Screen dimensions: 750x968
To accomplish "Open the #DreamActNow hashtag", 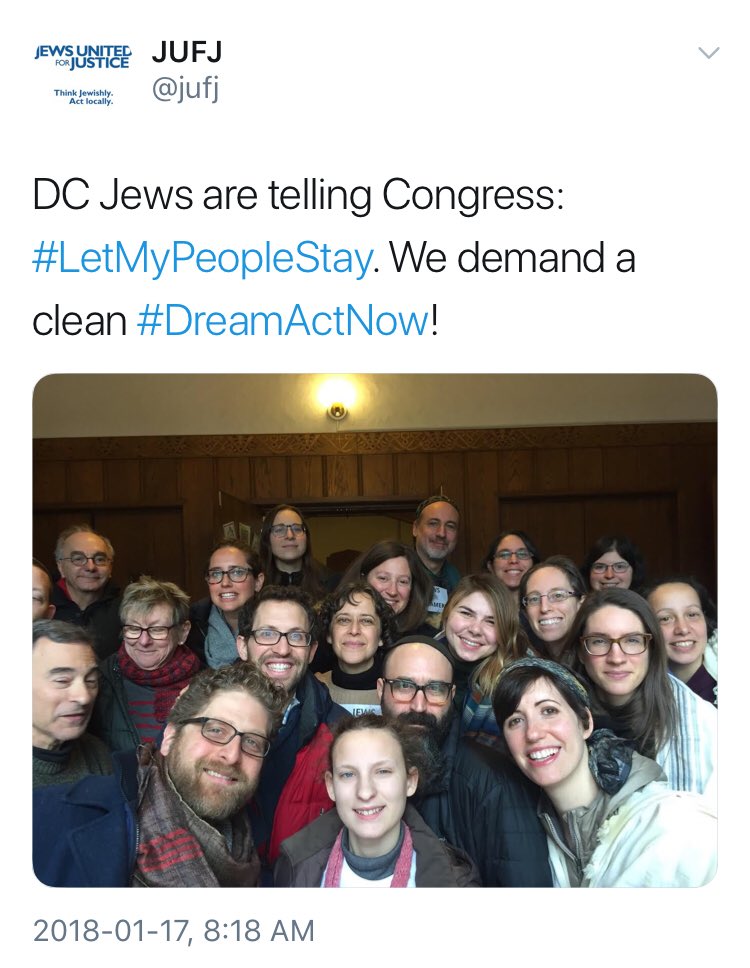I will point(283,320).
